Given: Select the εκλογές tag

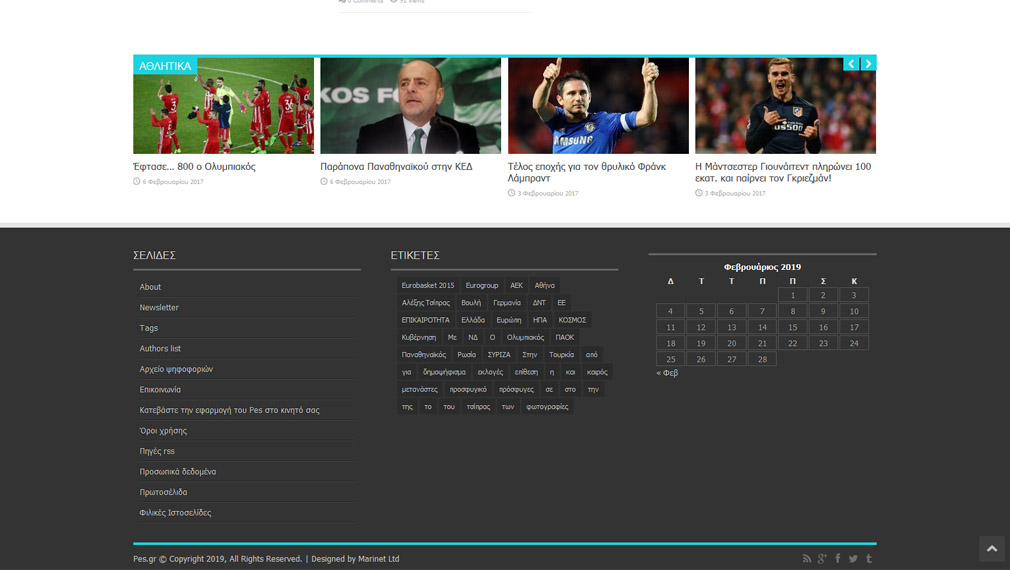Looking at the screenshot, I should click(490, 372).
